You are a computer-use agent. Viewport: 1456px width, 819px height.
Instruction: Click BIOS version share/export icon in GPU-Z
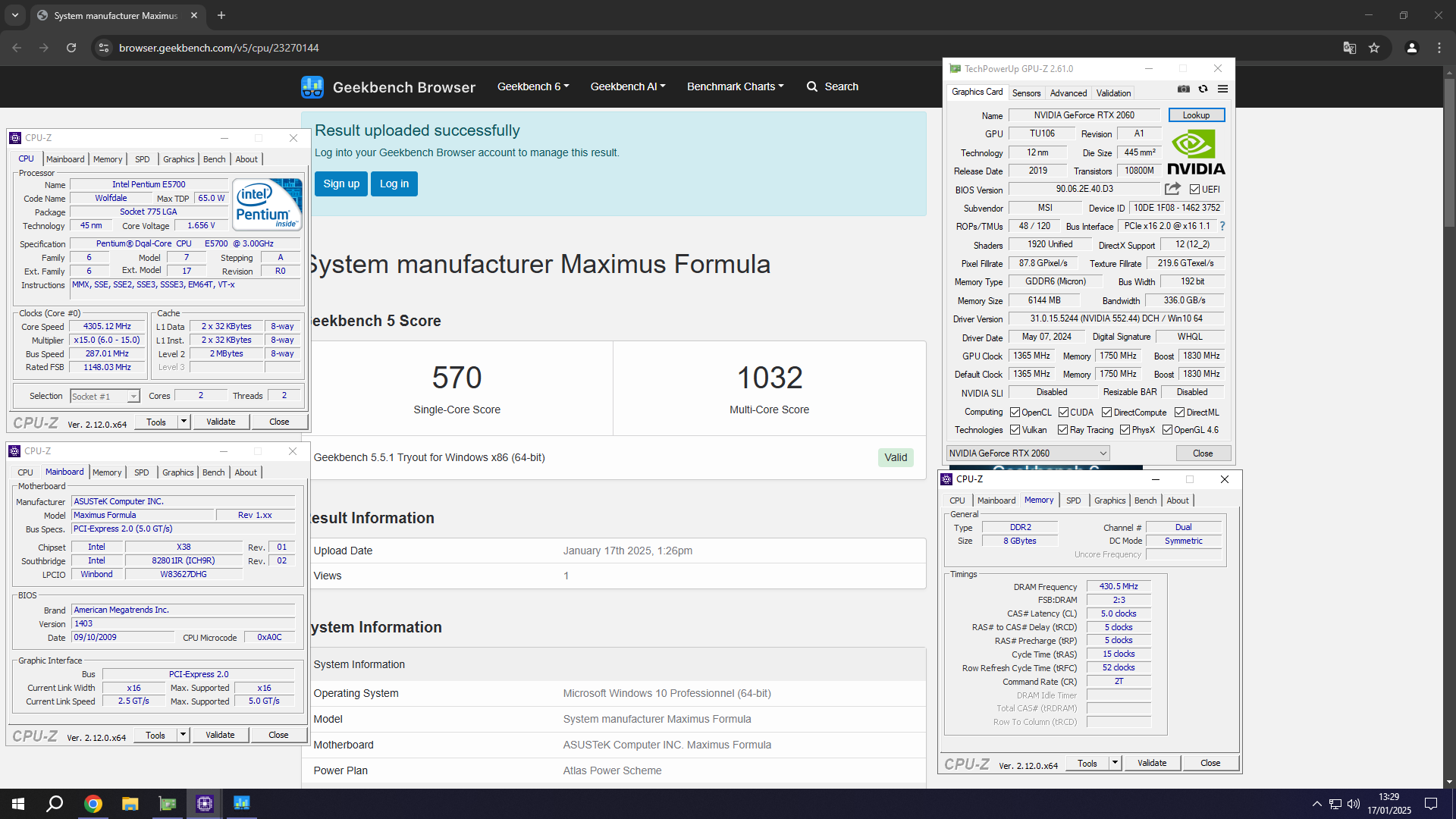[x=1172, y=189]
